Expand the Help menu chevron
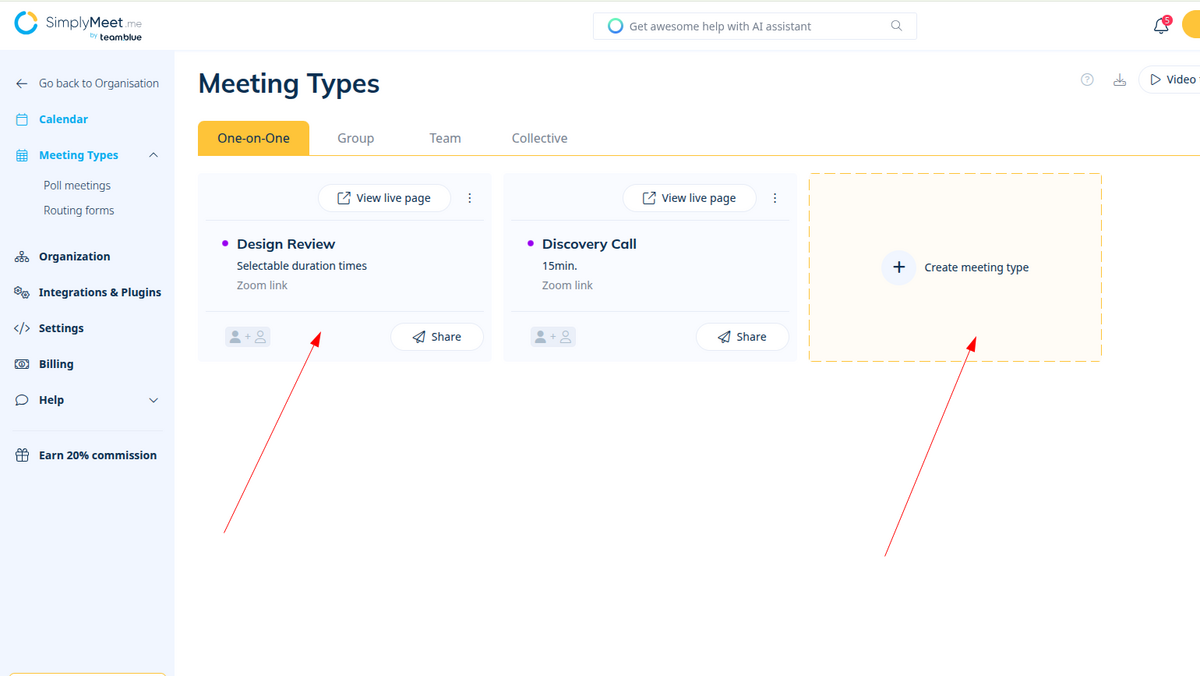This screenshot has width=1200, height=676. [x=153, y=401]
